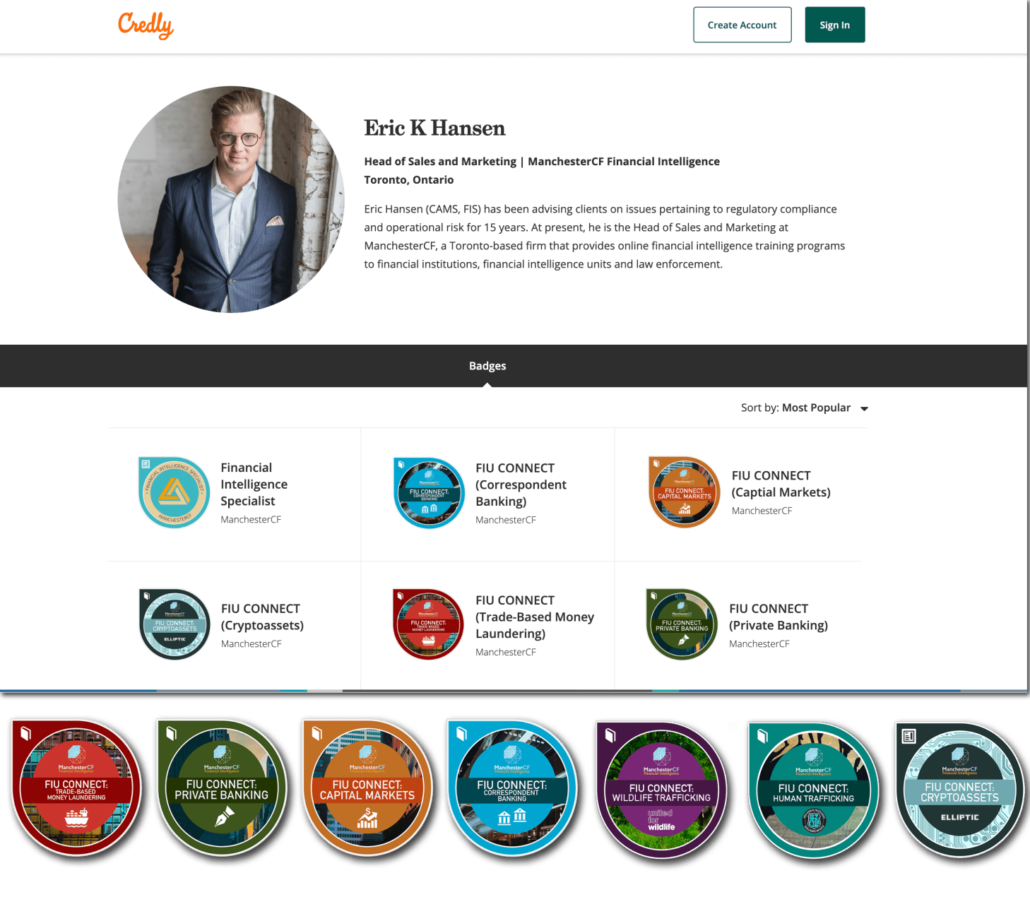Click the Sign In button
This screenshot has height=897, width=1030.
pos(835,25)
